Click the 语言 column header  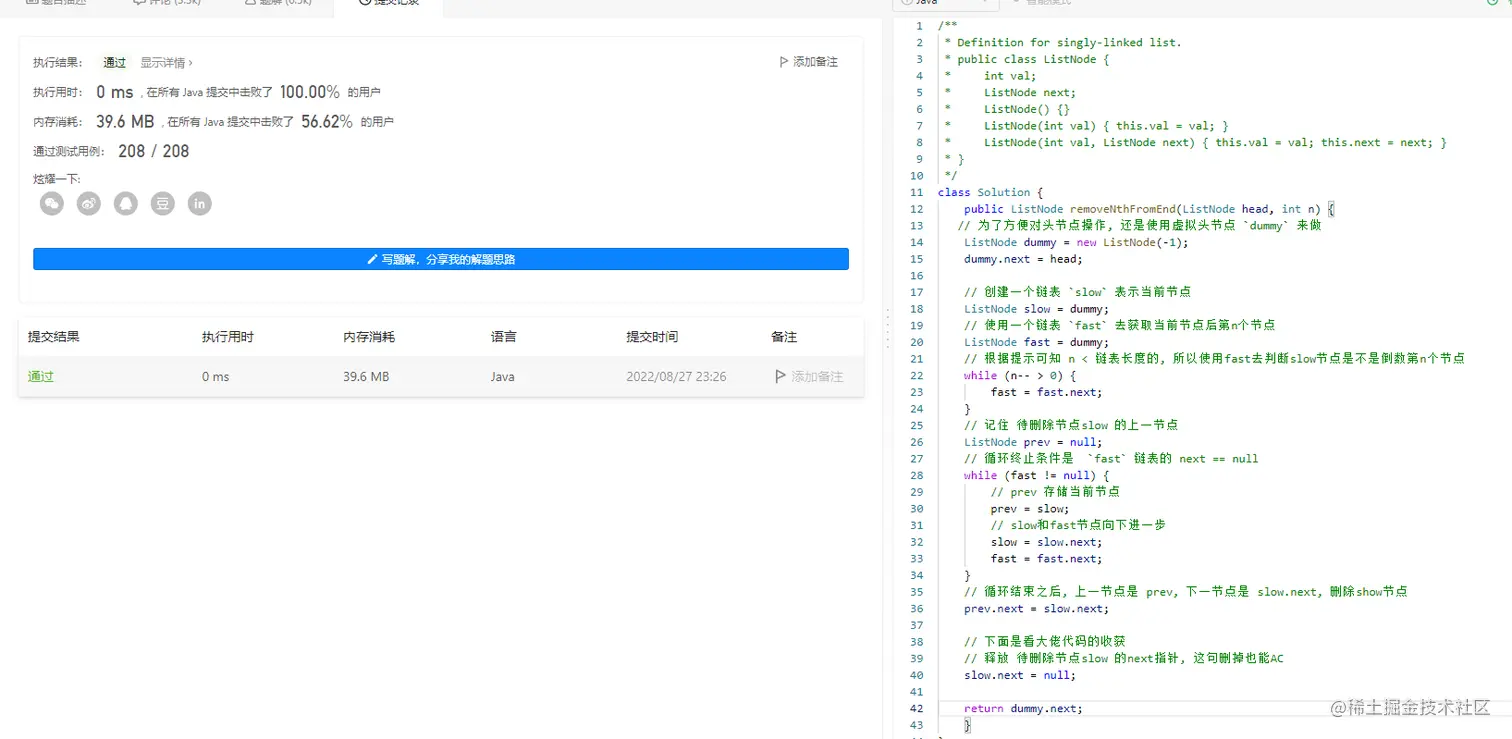click(504, 337)
